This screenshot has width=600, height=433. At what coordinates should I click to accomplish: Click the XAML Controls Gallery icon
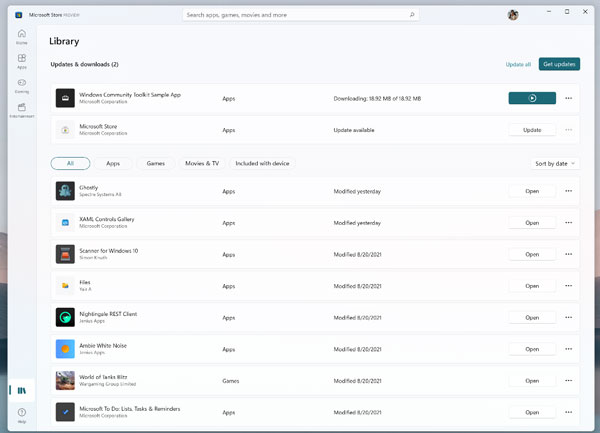tap(65, 223)
